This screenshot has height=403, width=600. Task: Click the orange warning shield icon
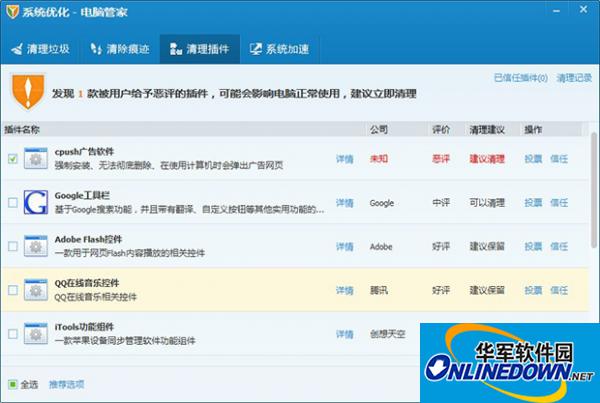[28, 91]
